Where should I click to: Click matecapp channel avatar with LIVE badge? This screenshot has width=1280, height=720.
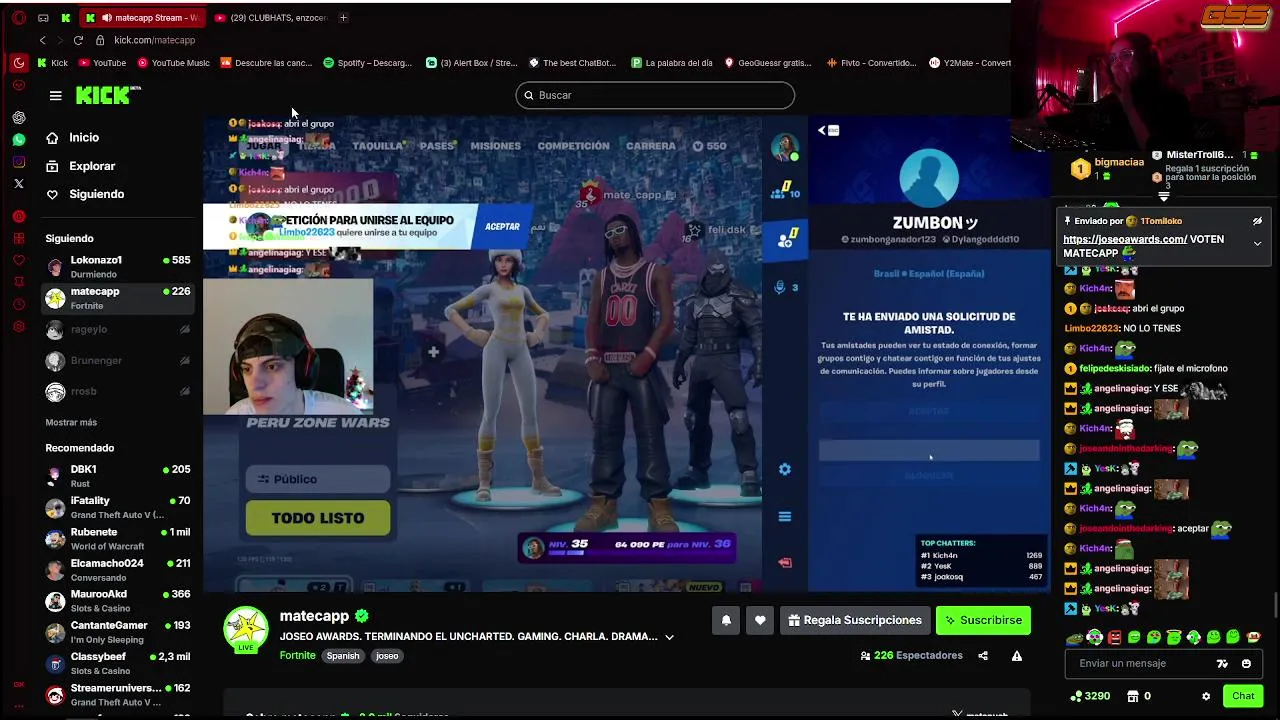point(246,629)
